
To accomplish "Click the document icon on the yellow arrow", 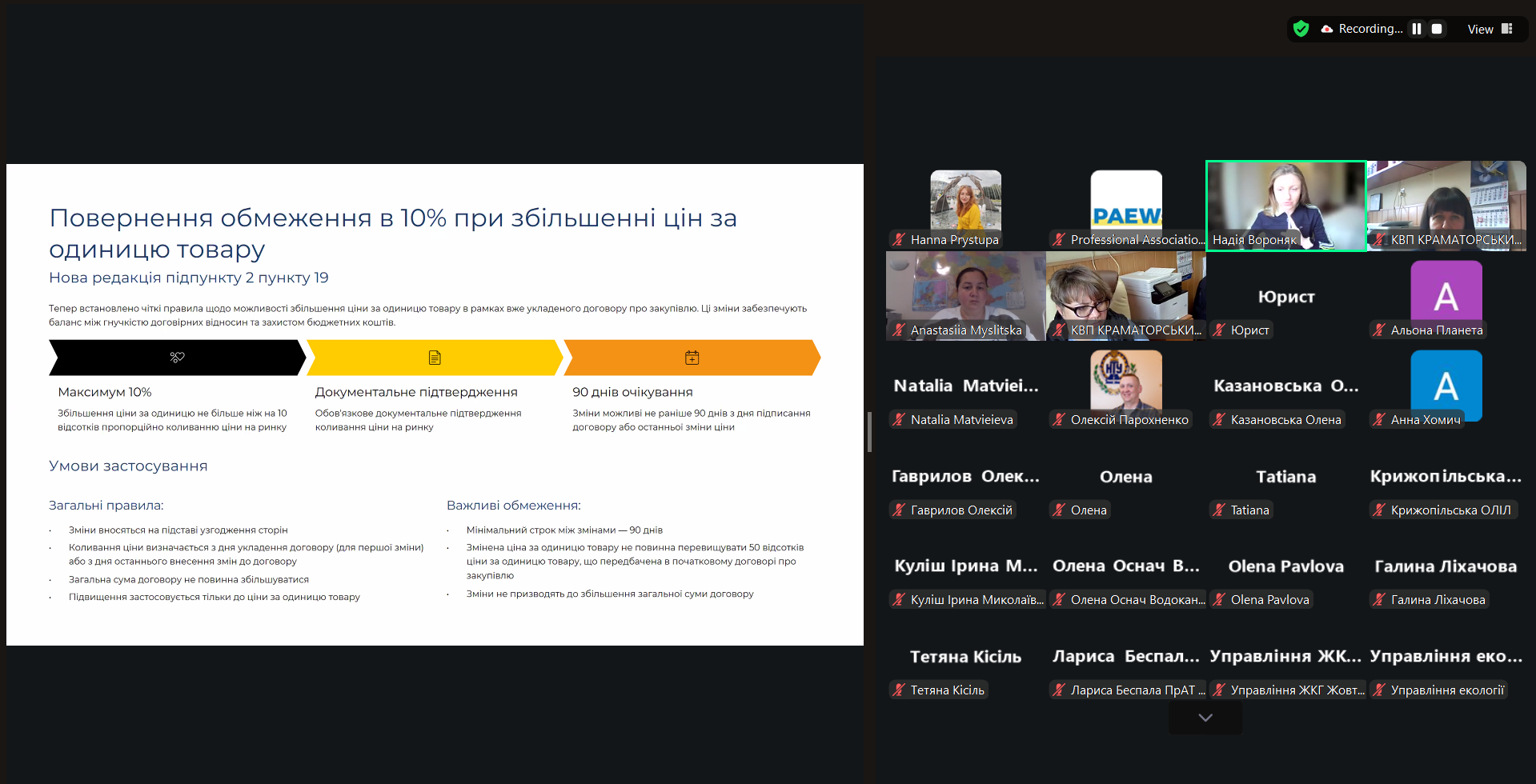I will pyautogui.click(x=435, y=358).
